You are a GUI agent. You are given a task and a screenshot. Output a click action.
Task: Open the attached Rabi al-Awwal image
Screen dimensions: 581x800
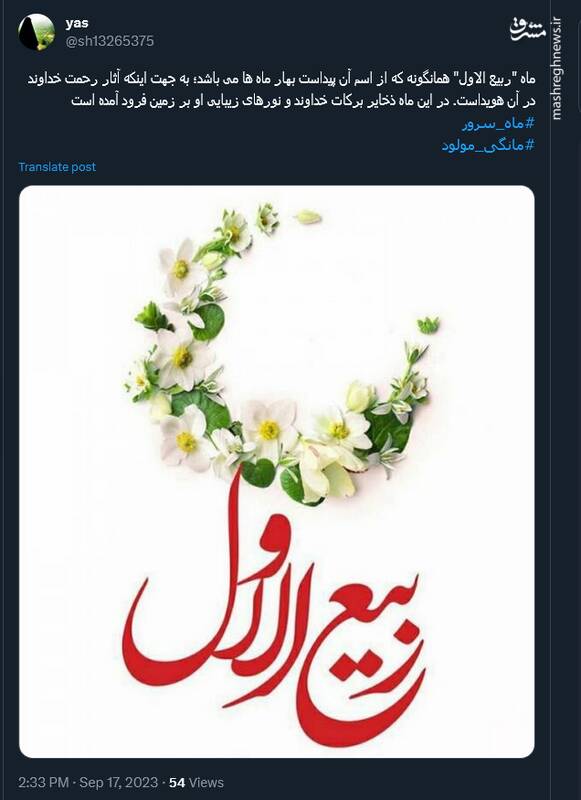tap(277, 471)
